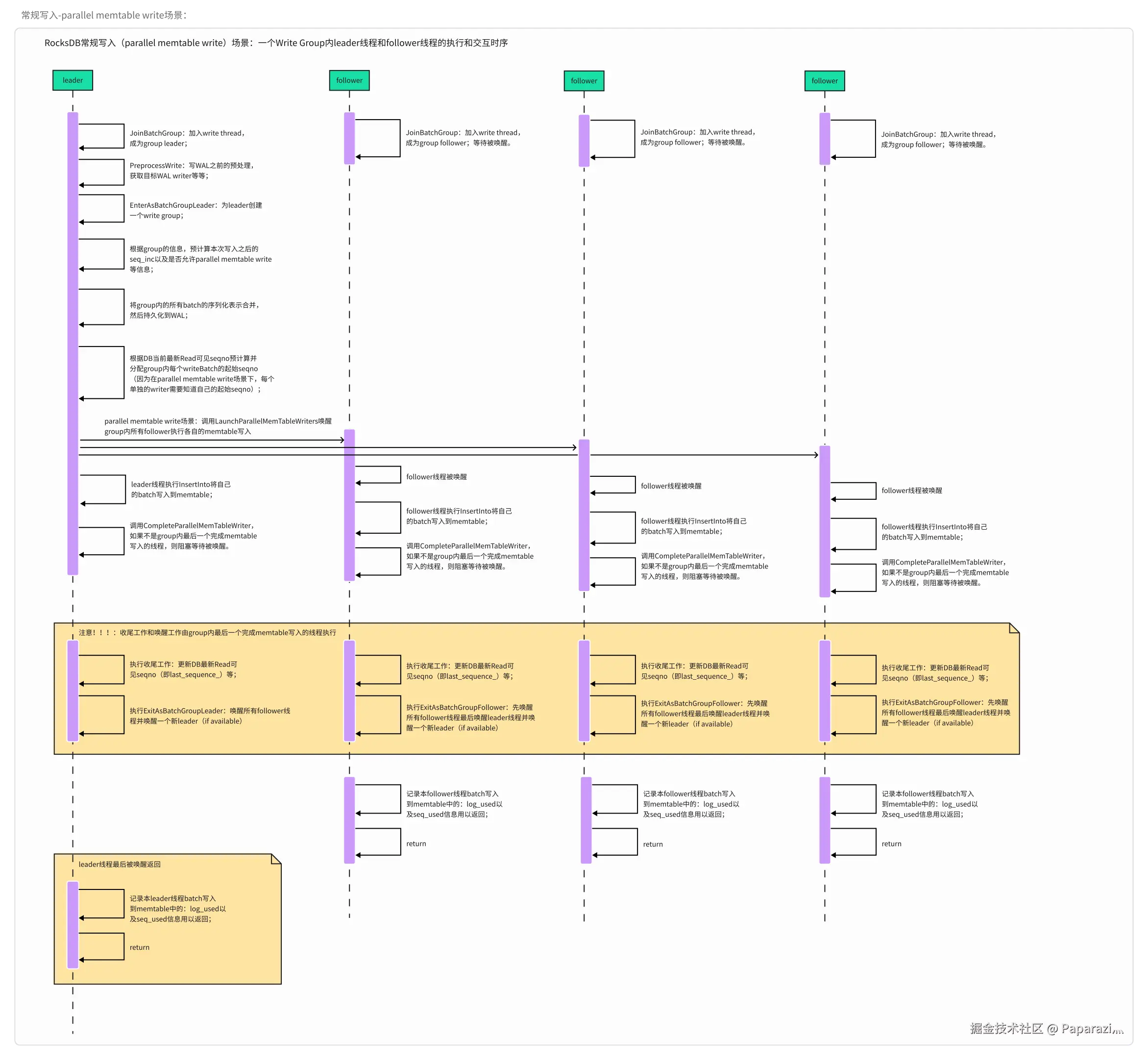Click the leftmost green follower box

pyautogui.click(x=349, y=80)
